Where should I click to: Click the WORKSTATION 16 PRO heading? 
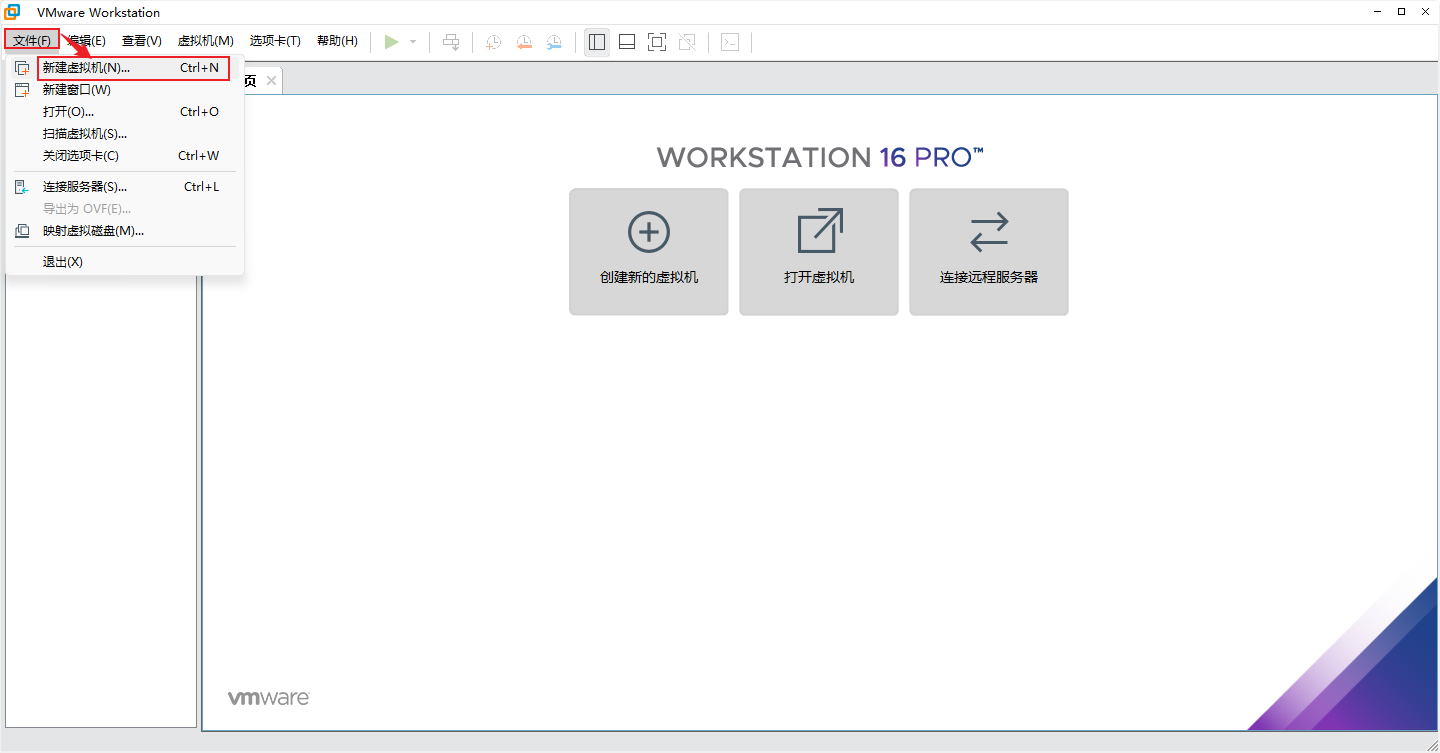(820, 157)
